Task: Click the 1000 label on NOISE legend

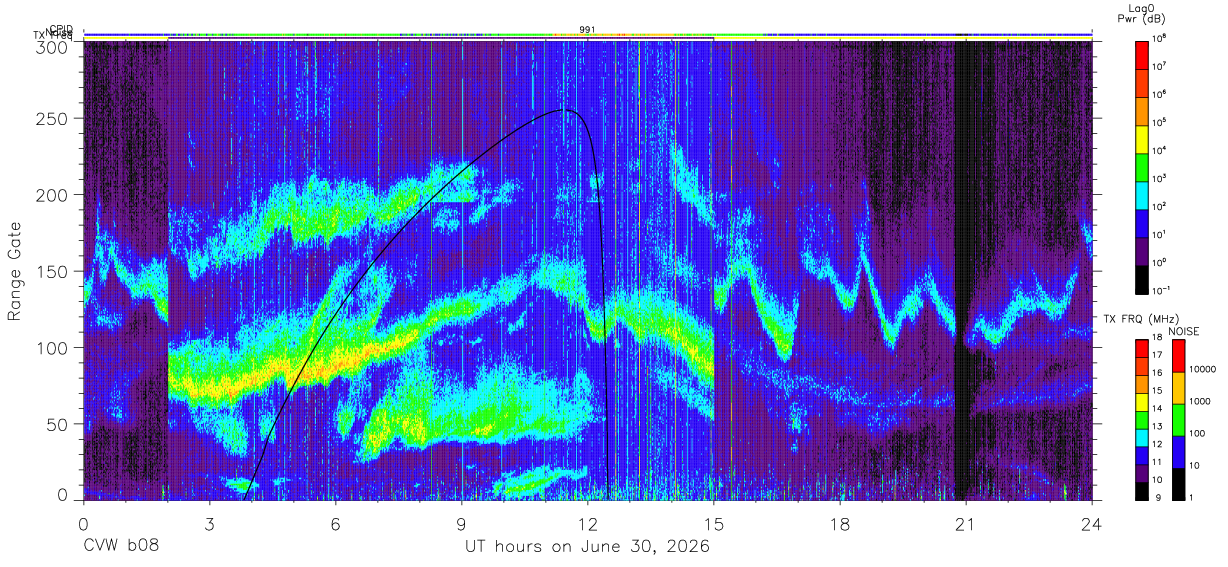Action: tap(1200, 401)
